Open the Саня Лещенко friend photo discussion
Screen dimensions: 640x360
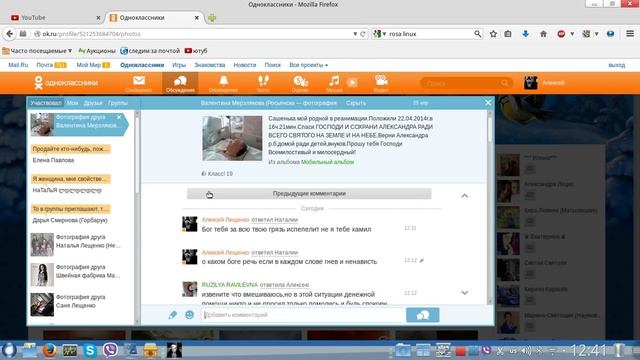[x=76, y=304]
